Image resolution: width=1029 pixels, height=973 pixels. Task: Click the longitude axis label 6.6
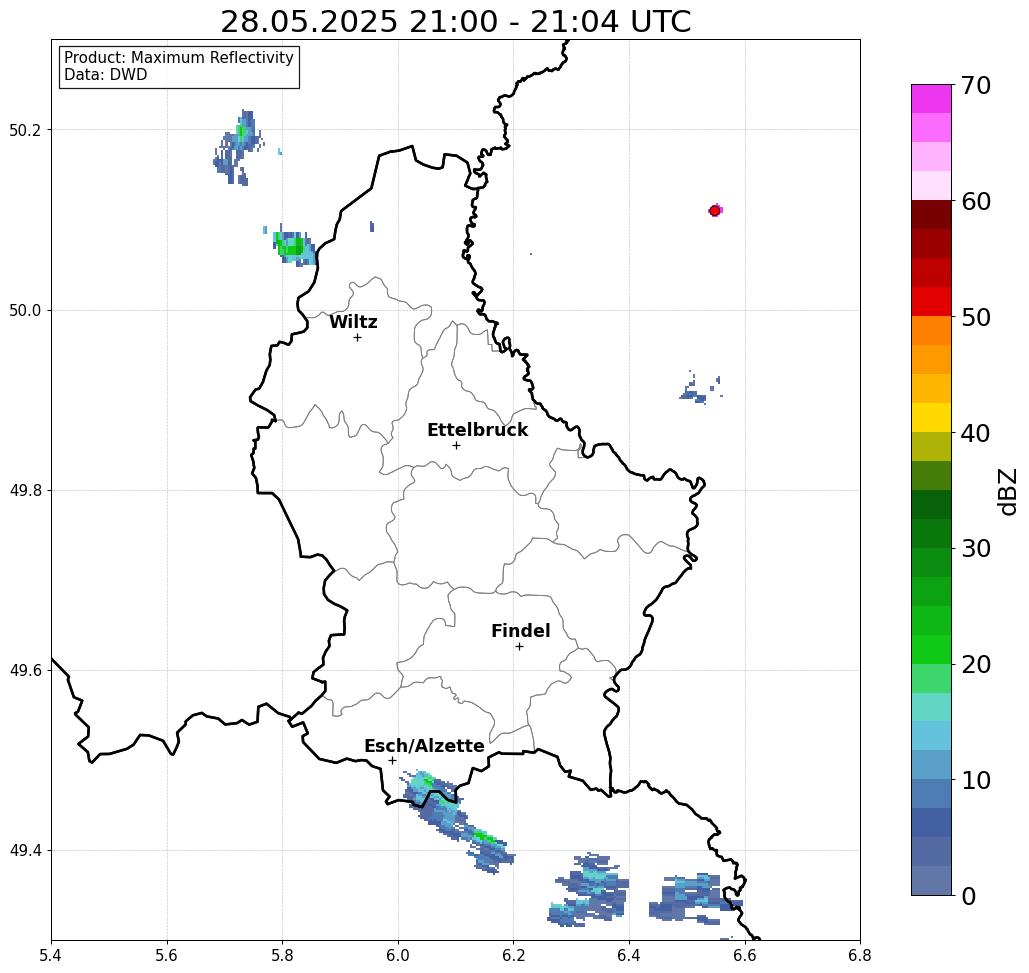point(745,955)
